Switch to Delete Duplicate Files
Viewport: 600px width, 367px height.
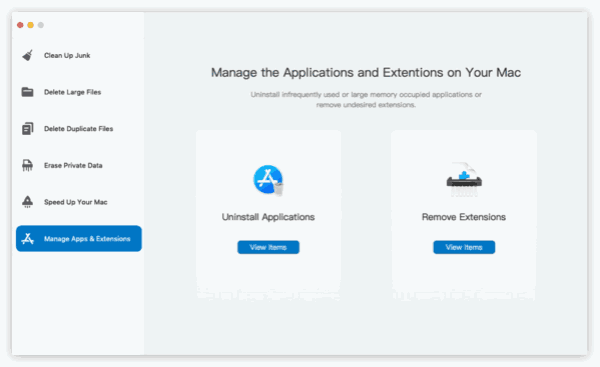[x=78, y=129]
